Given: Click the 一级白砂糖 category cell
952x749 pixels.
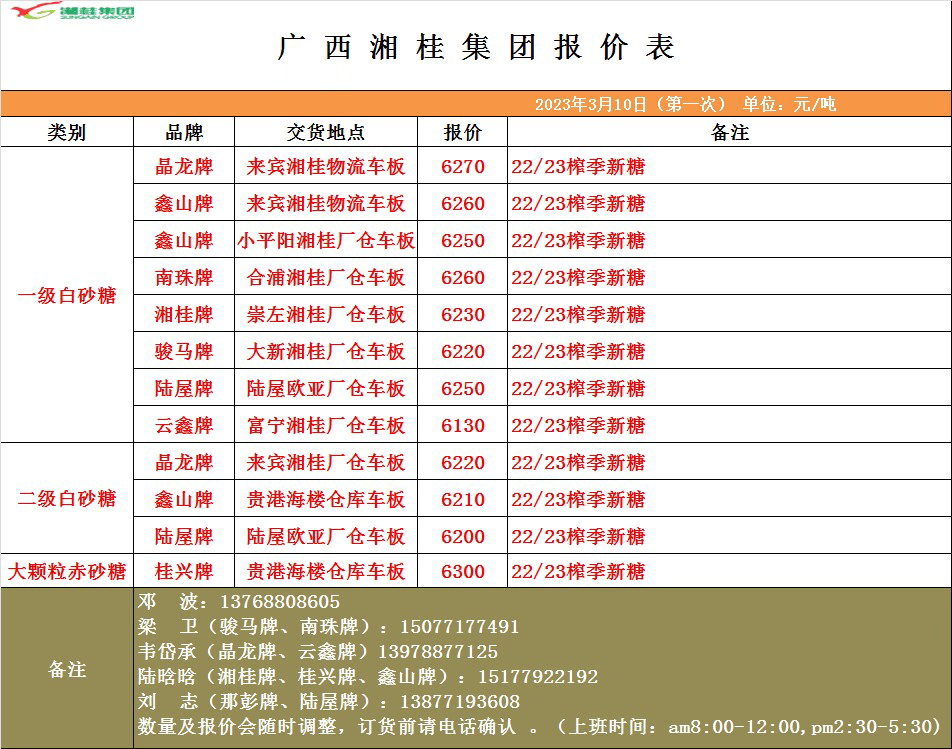Looking at the screenshot, I should (x=67, y=296).
